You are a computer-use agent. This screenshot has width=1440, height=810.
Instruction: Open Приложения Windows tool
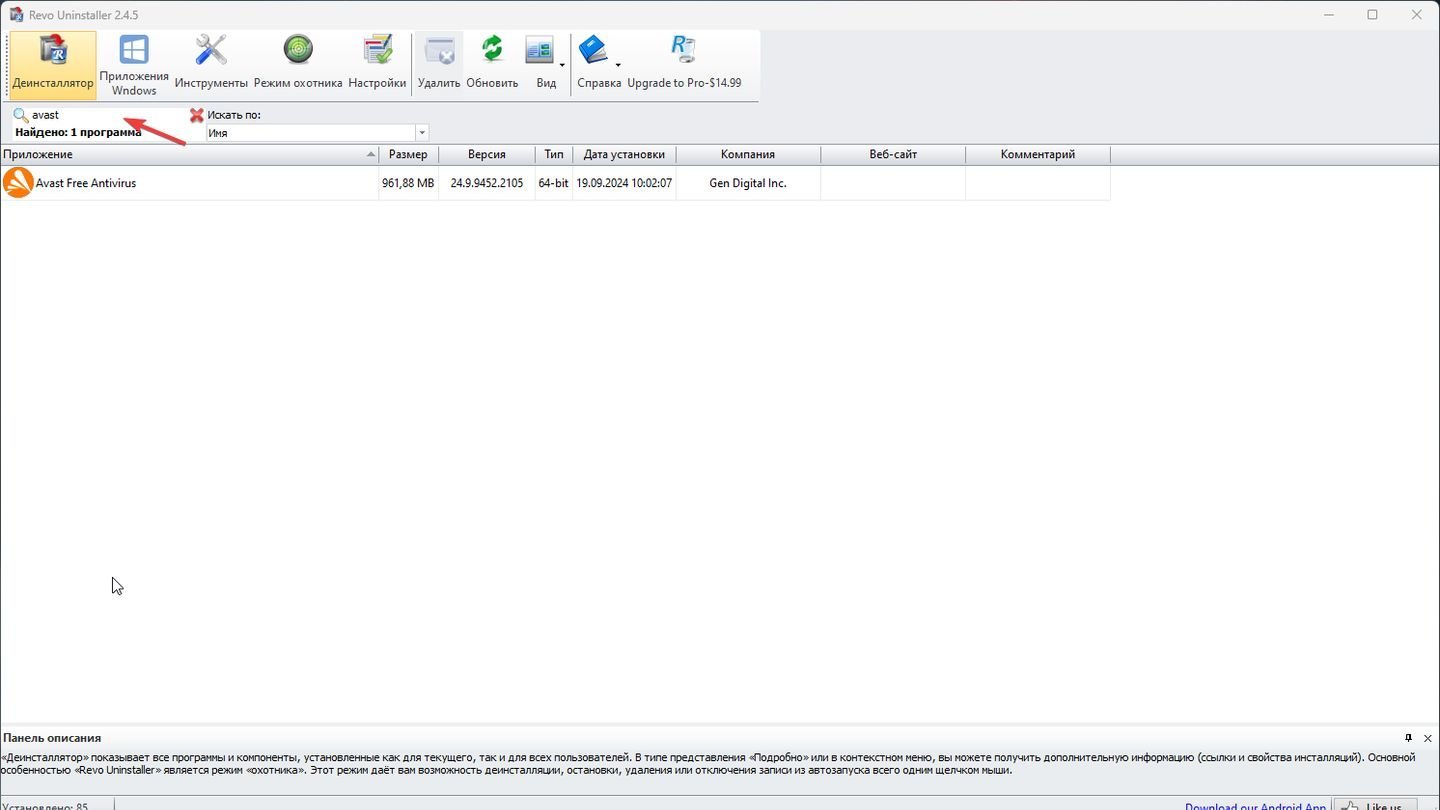click(x=134, y=65)
